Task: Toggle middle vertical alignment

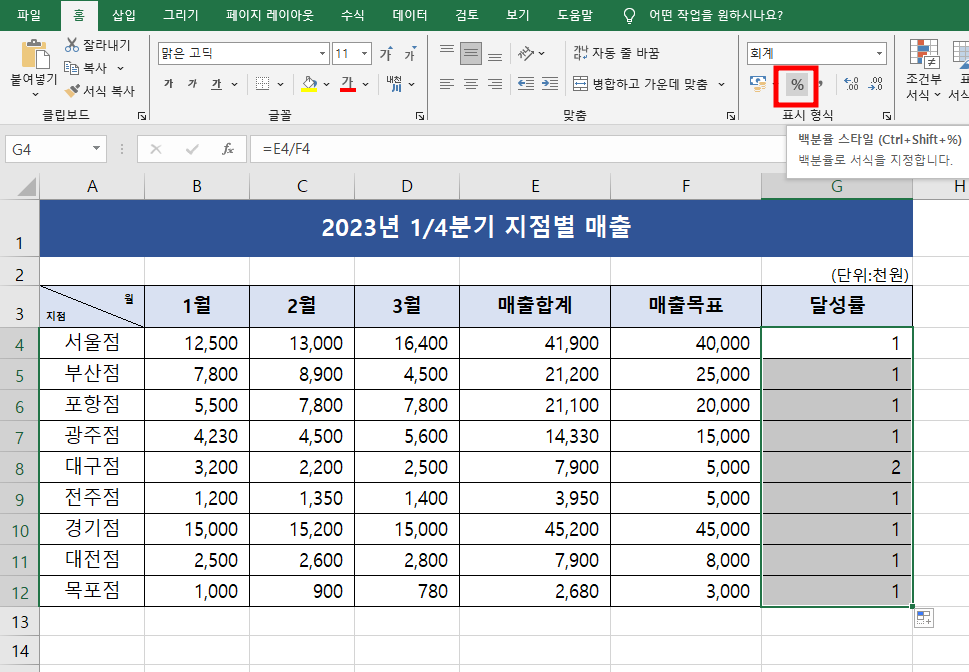Action: [471, 54]
